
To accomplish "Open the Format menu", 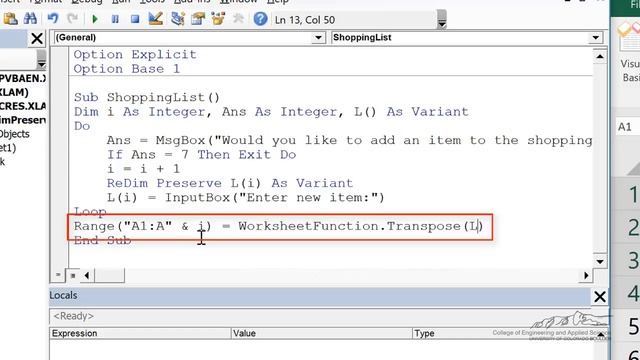I will [46, 2].
